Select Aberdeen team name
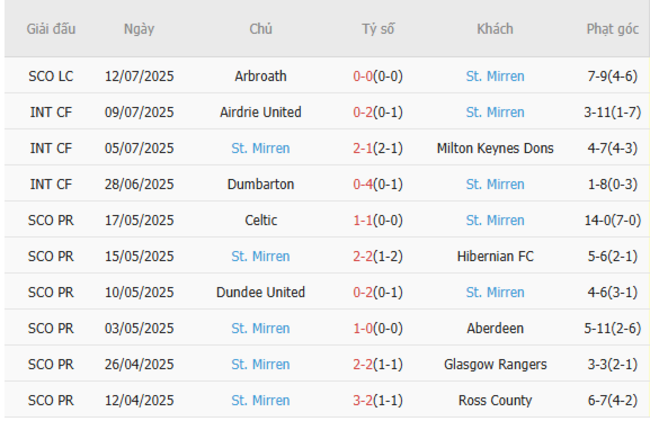This screenshot has height=421, width=650. click(x=495, y=328)
